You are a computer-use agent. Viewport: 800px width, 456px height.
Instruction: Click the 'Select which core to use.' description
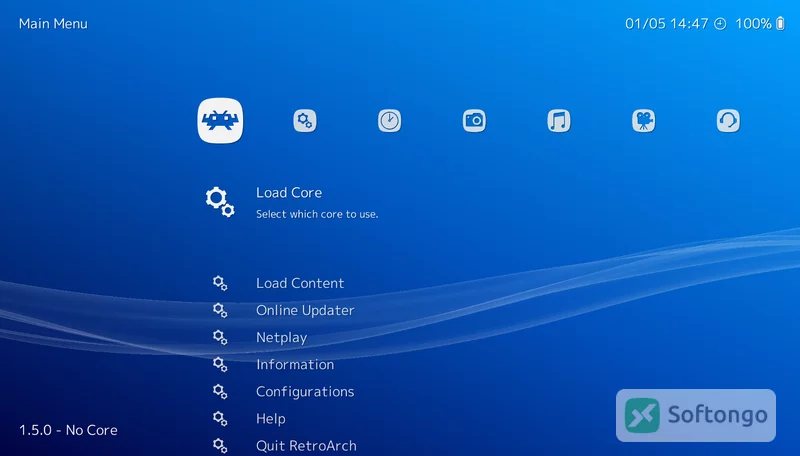tap(317, 214)
